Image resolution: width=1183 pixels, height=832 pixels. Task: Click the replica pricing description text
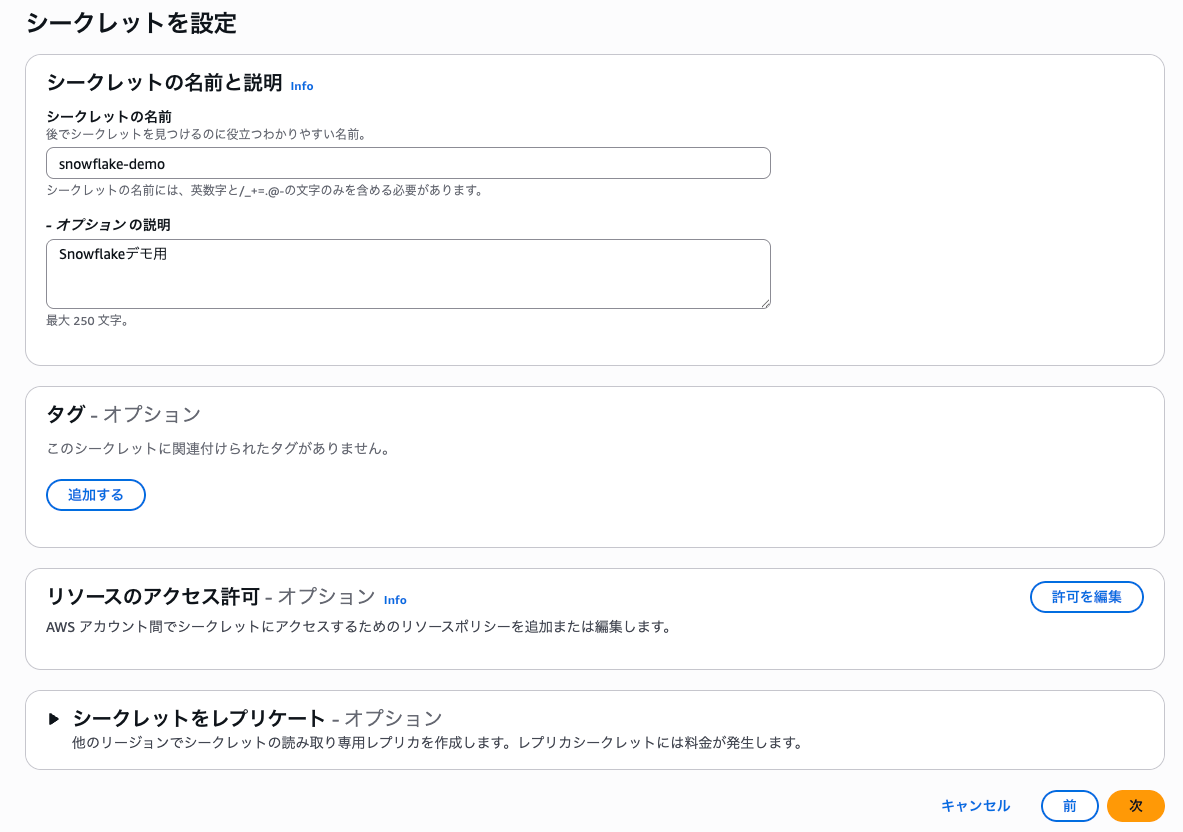click(437, 743)
